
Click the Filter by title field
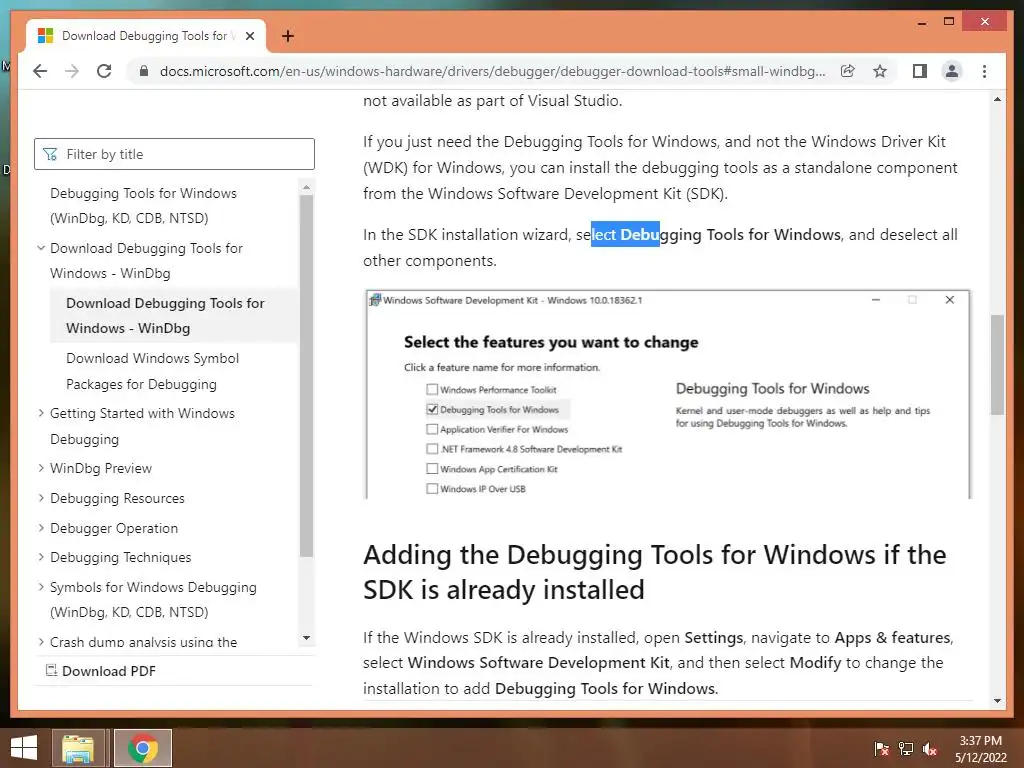(x=174, y=154)
